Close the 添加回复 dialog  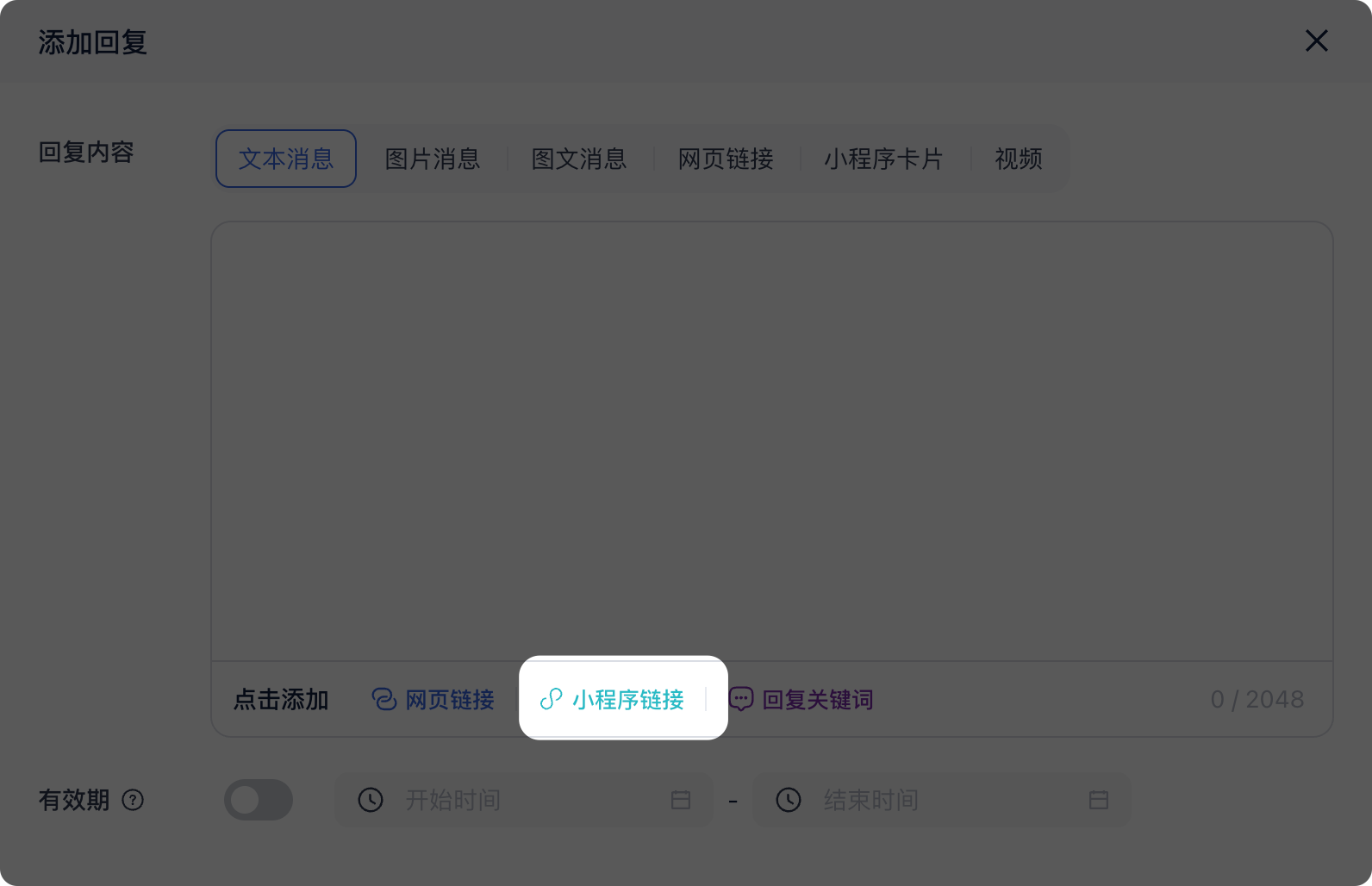point(1316,41)
